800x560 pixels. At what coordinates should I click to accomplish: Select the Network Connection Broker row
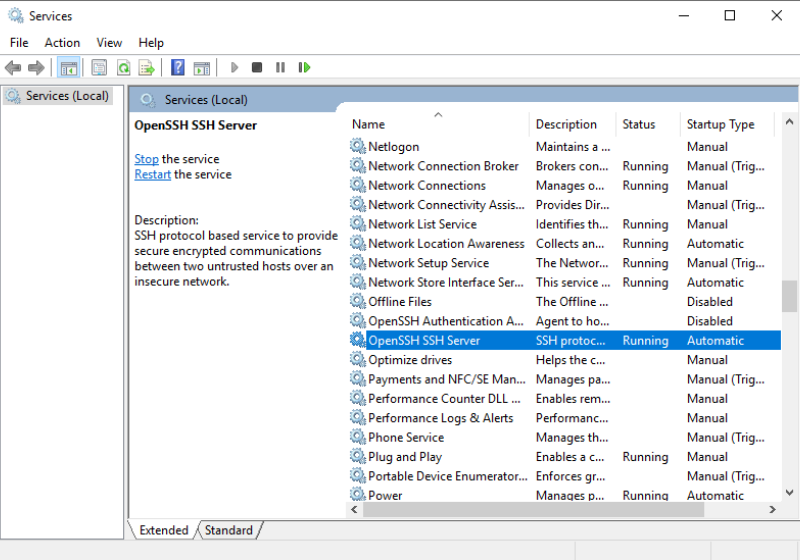565,166
